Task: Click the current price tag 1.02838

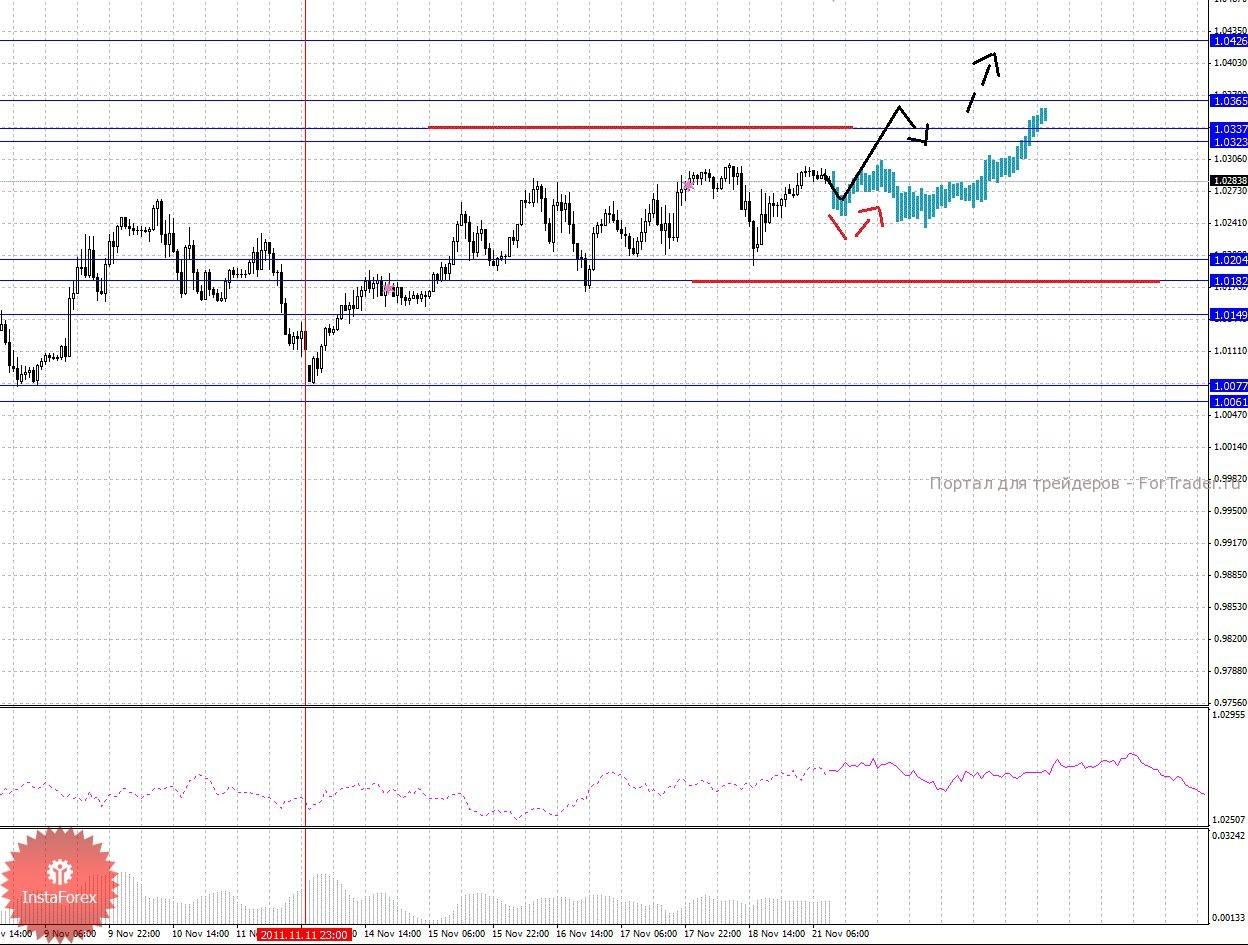Action: click(1228, 181)
